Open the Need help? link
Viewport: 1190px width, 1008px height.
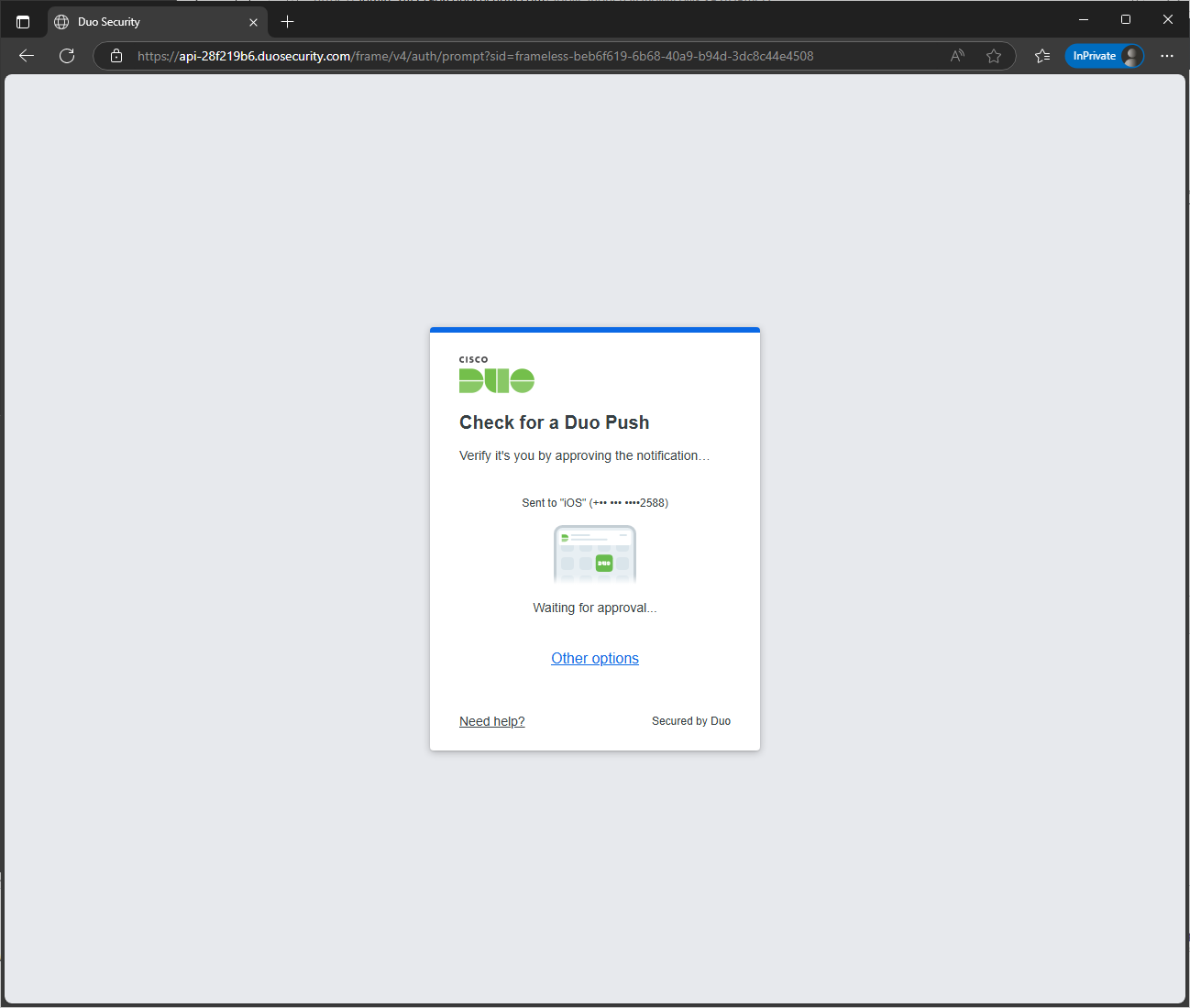[492, 721]
